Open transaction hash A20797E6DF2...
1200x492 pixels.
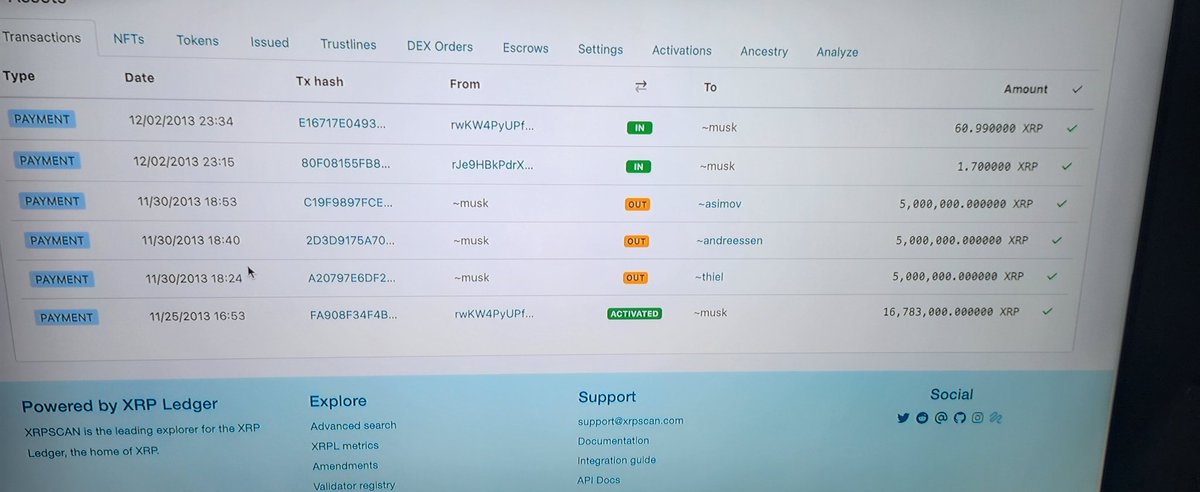[x=352, y=278]
